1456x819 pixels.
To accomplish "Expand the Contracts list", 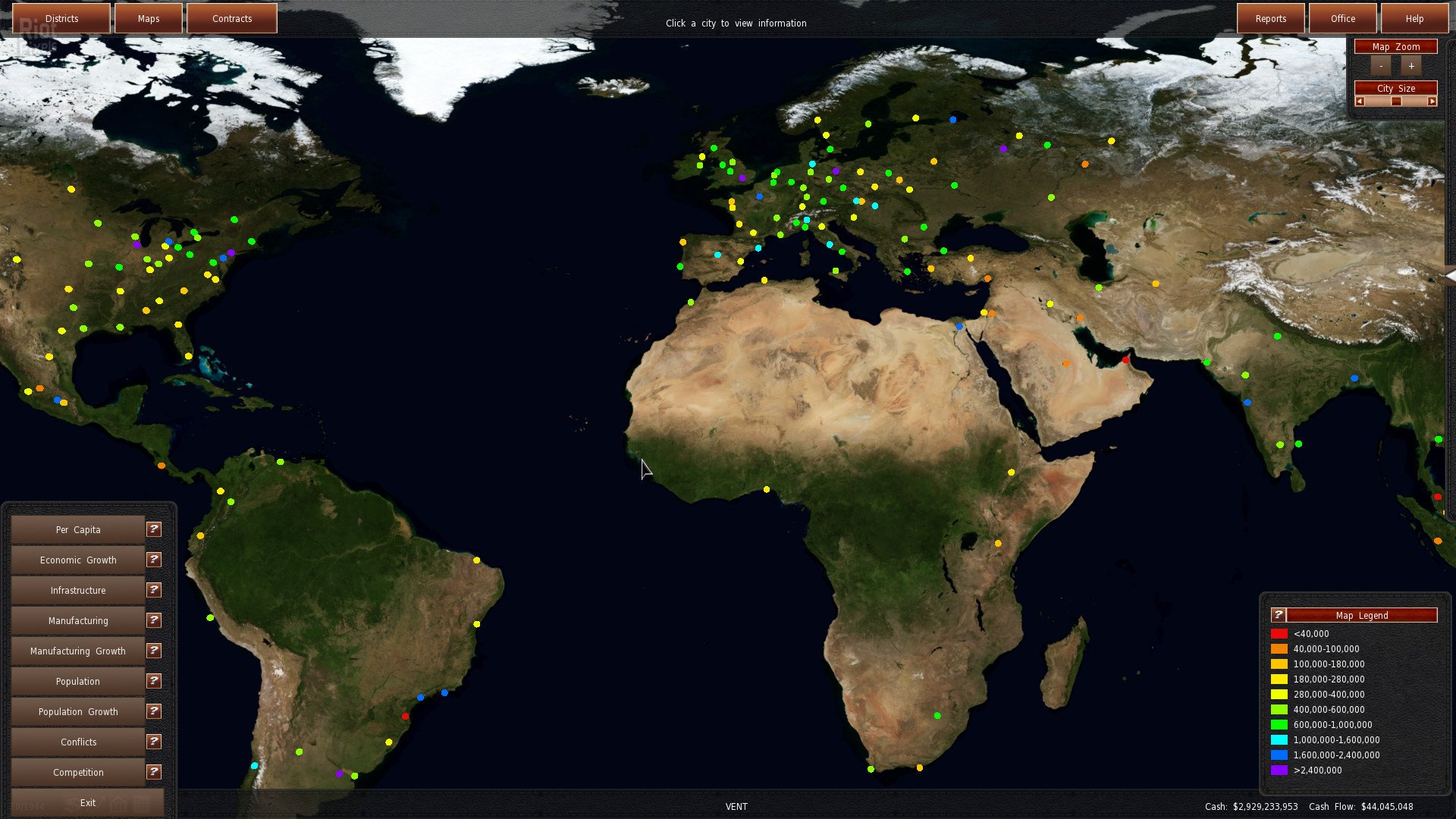I will click(232, 18).
